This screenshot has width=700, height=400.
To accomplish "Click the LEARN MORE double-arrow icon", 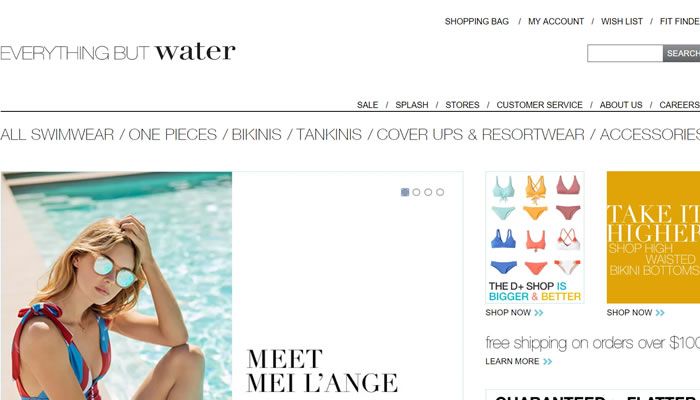I will tap(548, 361).
